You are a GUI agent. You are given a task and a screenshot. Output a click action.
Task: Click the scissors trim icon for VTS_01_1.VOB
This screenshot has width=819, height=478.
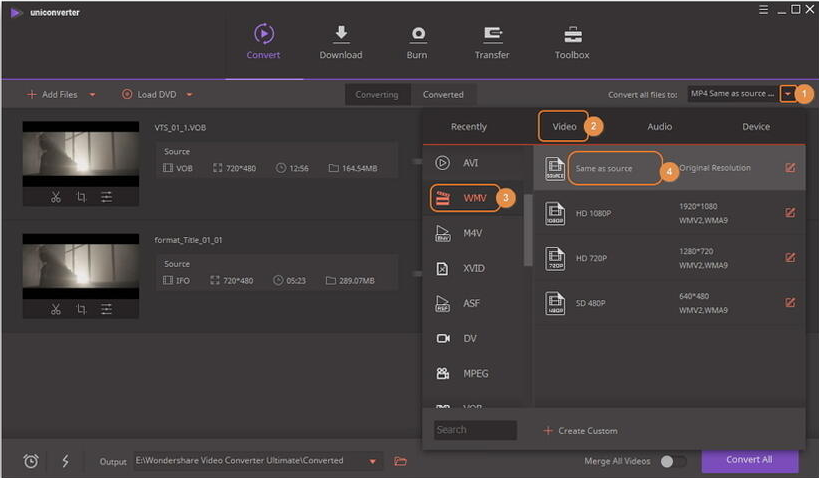coord(56,197)
